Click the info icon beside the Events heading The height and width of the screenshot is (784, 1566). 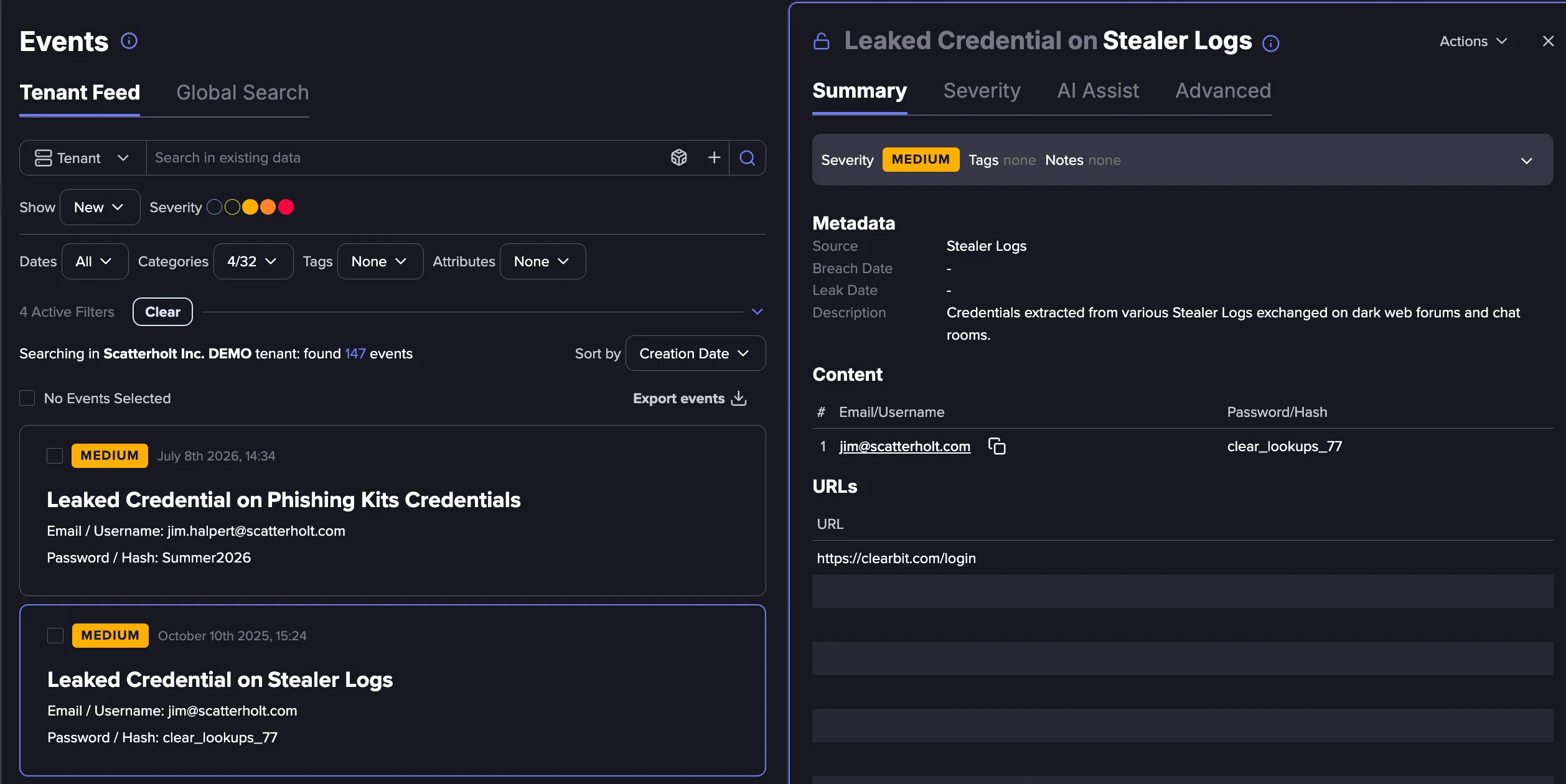(129, 41)
